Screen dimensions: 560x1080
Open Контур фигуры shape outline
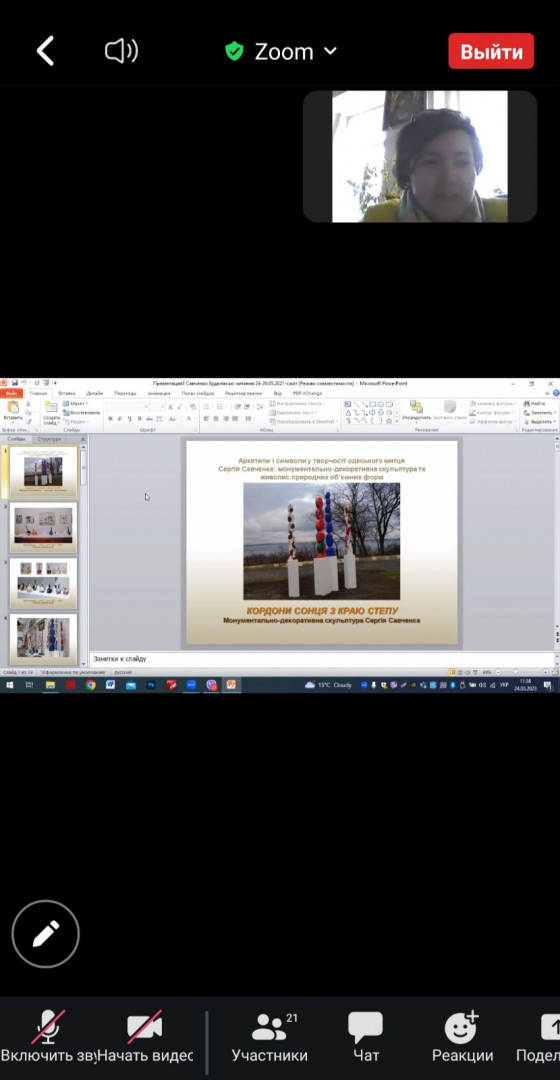493,413
